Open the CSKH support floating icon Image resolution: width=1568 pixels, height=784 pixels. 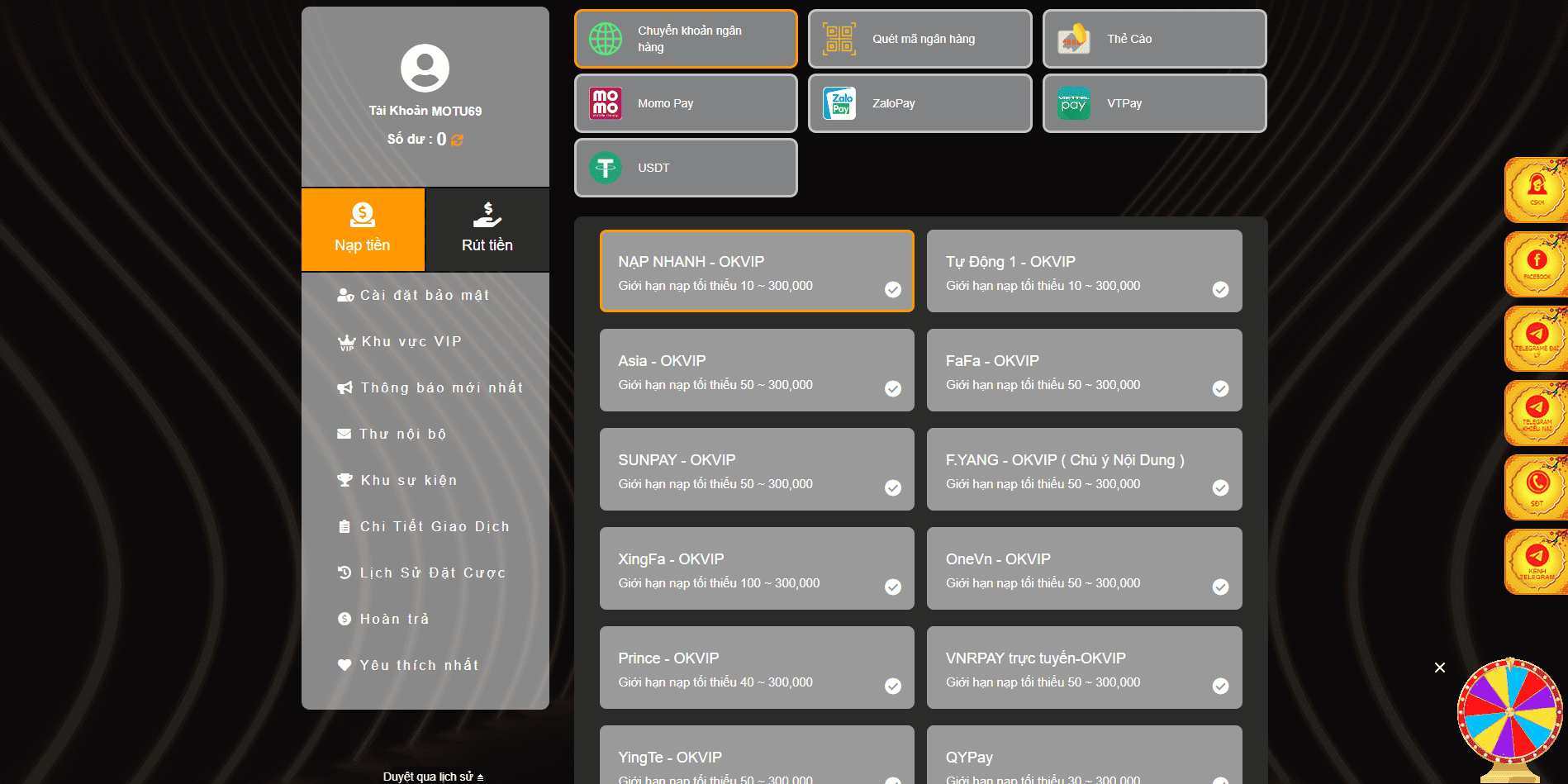click(x=1536, y=190)
